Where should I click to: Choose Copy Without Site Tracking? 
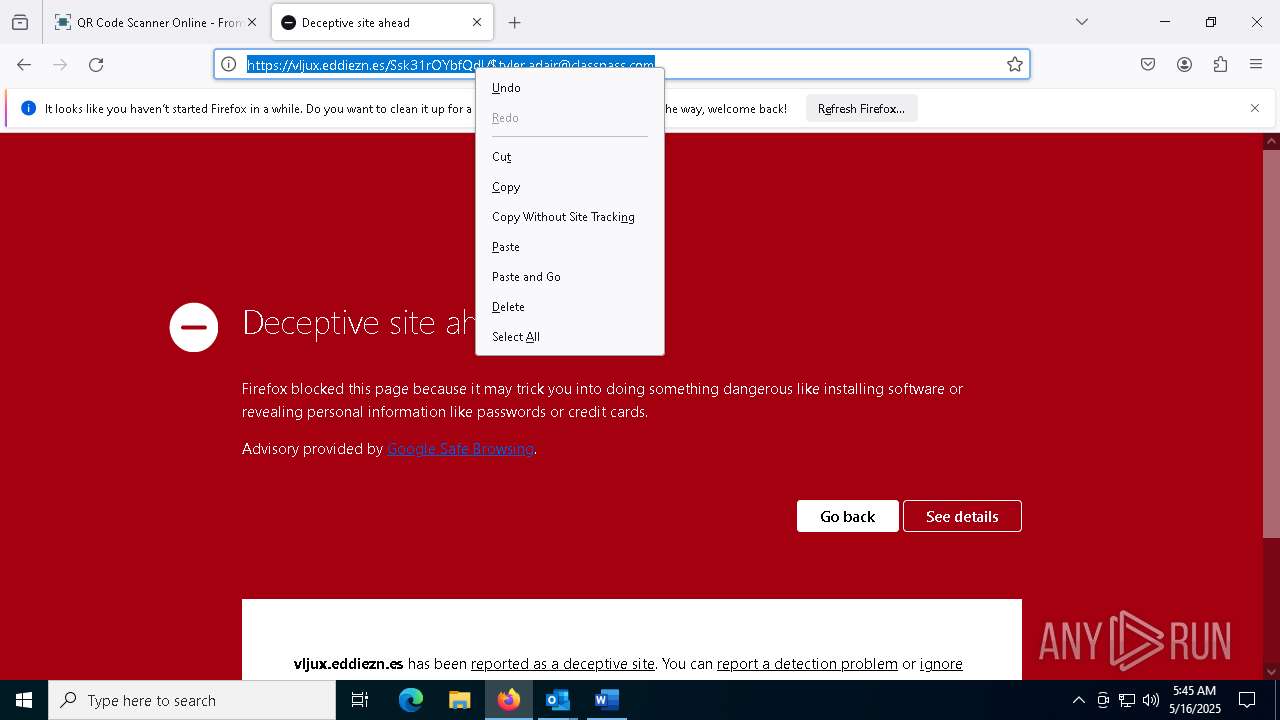pyautogui.click(x=570, y=217)
